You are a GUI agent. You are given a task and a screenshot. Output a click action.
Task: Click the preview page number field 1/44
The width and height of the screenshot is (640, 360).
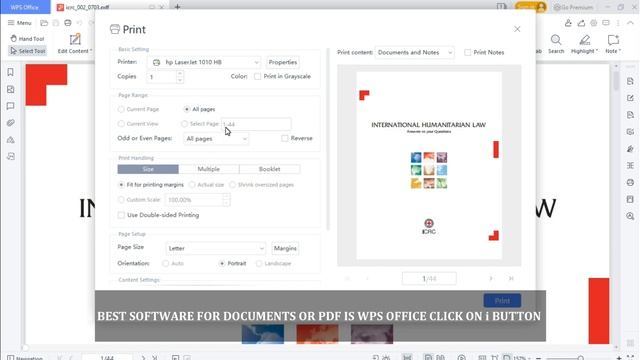[429, 278]
